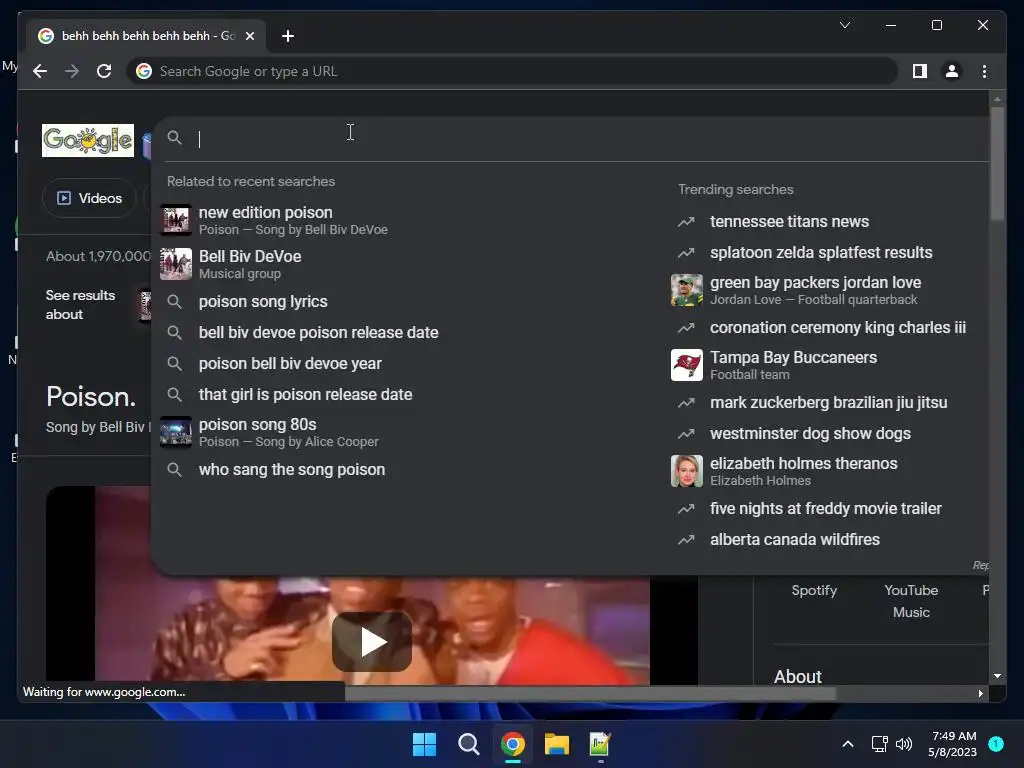Select the Videos filter chip
The image size is (1024, 768).
89,198
